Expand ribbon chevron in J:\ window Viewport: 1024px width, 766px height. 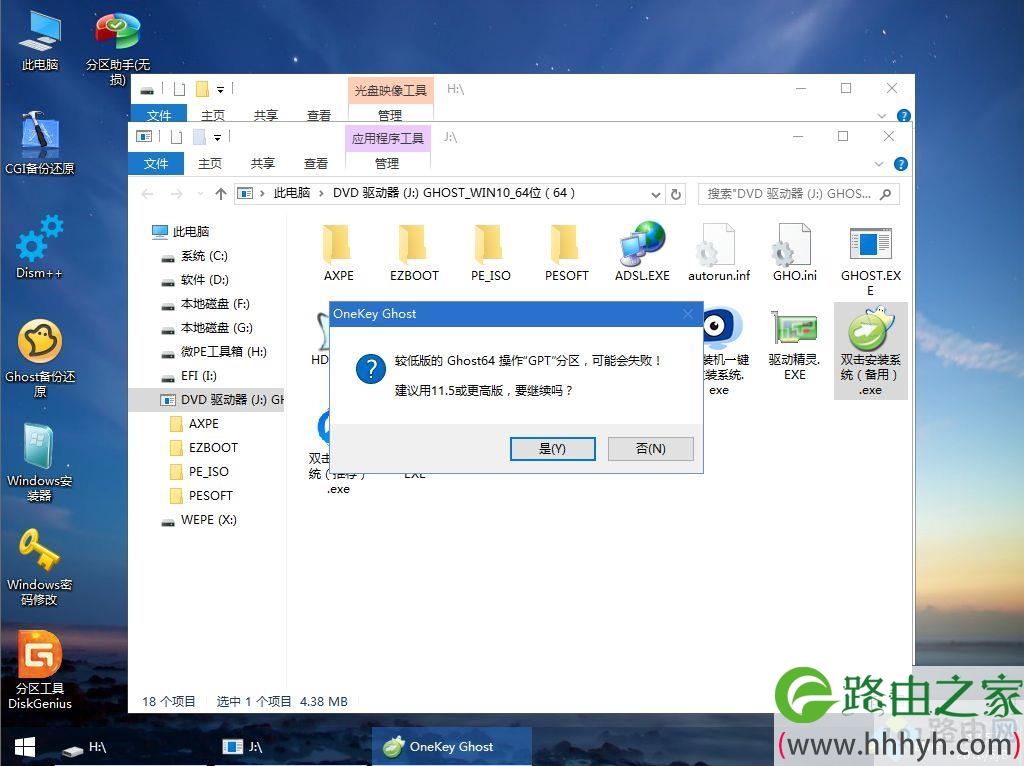coord(878,164)
